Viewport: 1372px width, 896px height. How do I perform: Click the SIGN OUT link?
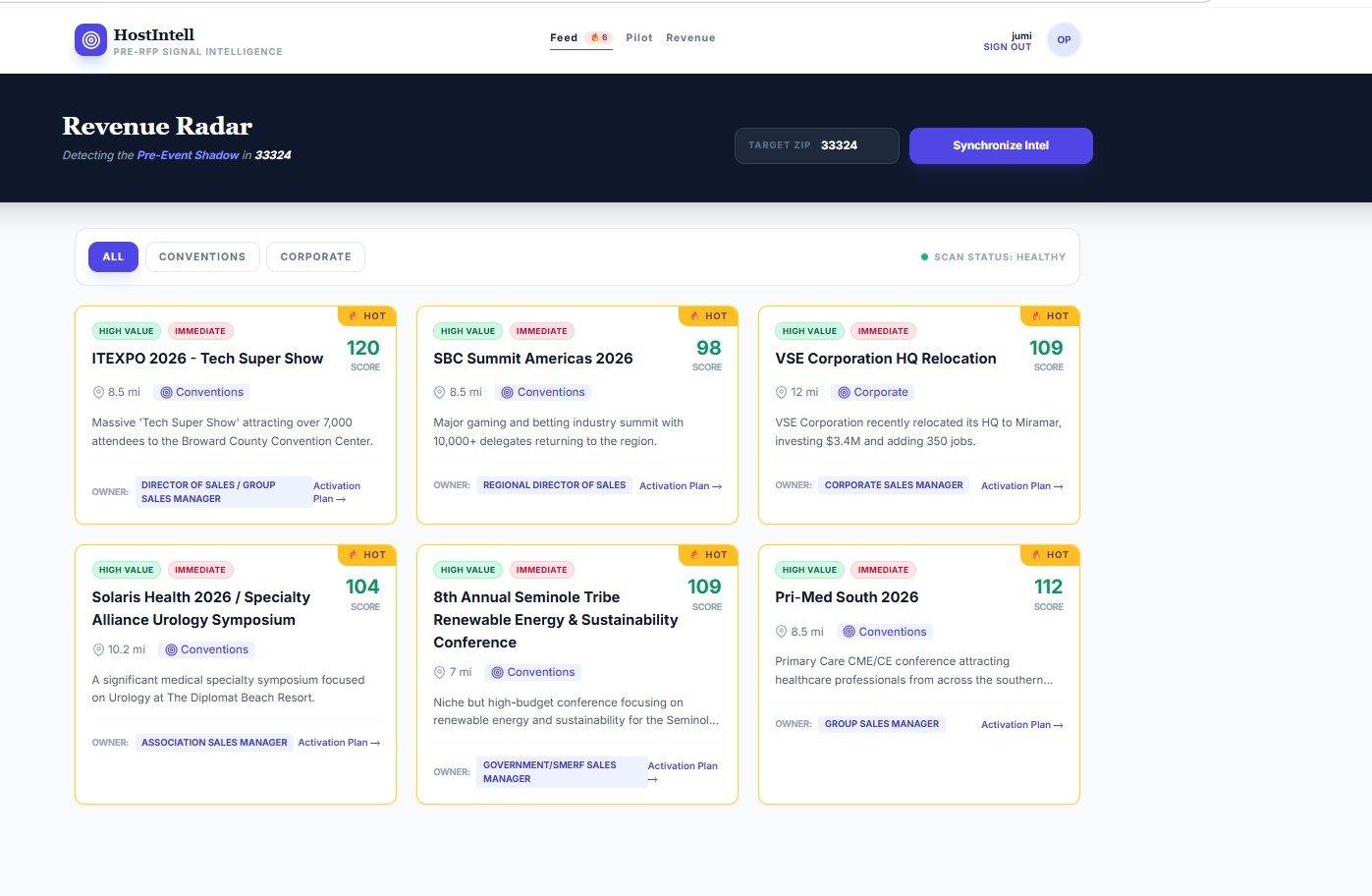pos(1007,46)
